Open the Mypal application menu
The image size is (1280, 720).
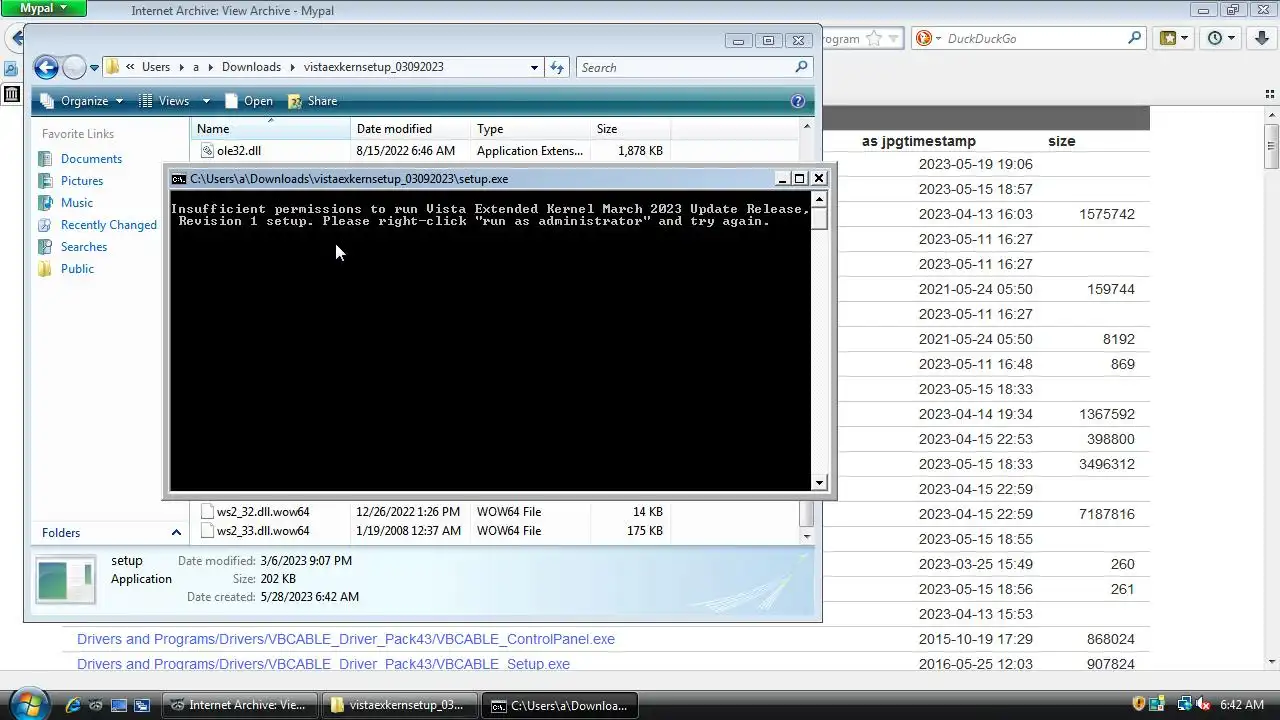(x=44, y=8)
